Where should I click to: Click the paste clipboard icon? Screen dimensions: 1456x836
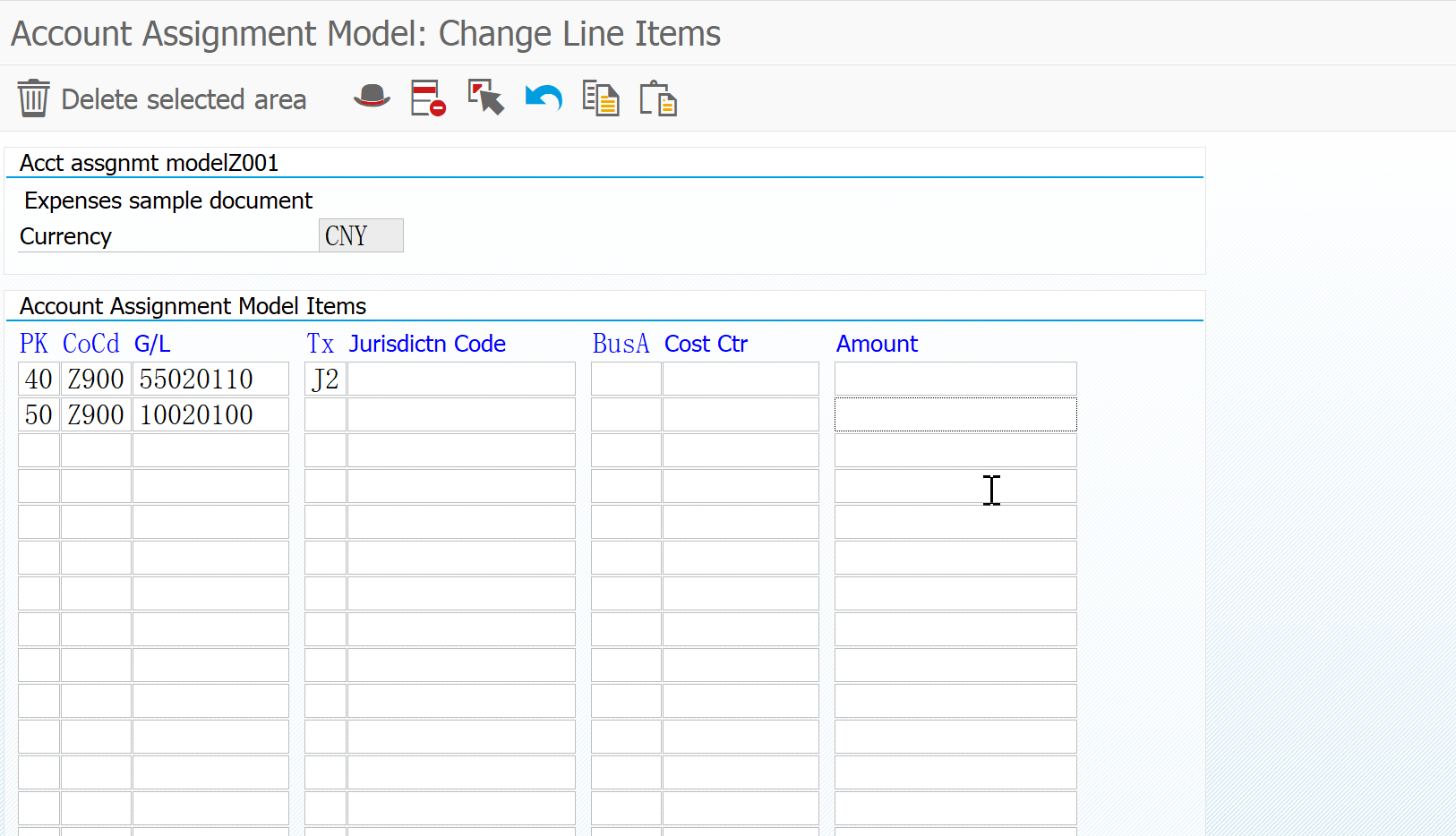pyautogui.click(x=657, y=98)
